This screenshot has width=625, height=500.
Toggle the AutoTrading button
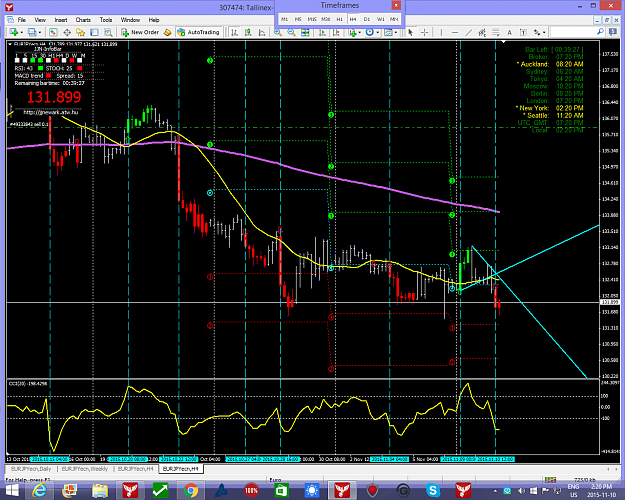(199, 32)
